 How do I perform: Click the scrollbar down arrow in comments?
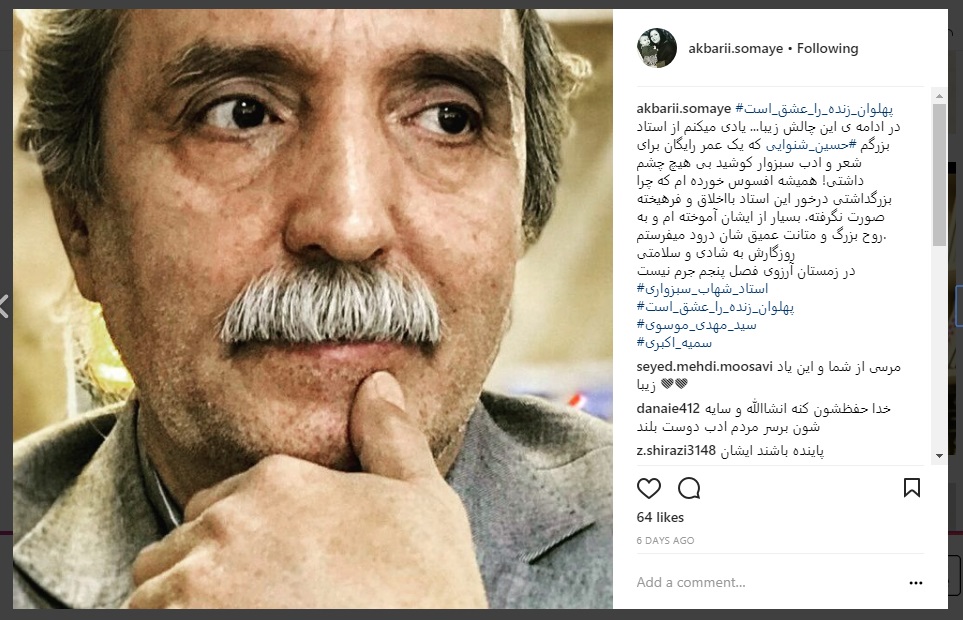click(x=939, y=455)
